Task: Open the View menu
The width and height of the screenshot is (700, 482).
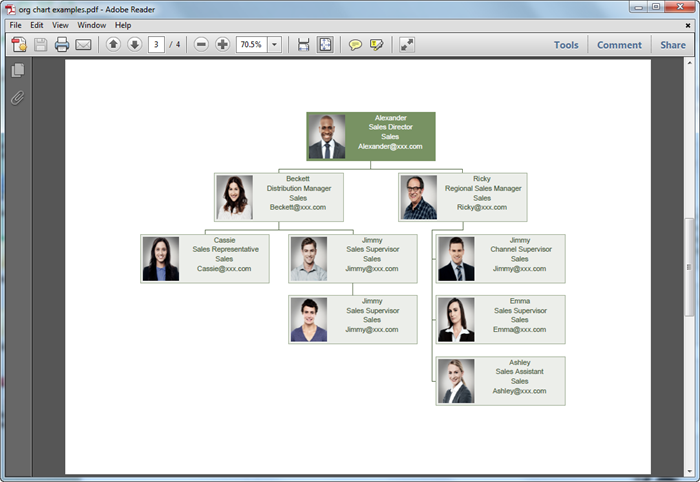Action: [60, 25]
